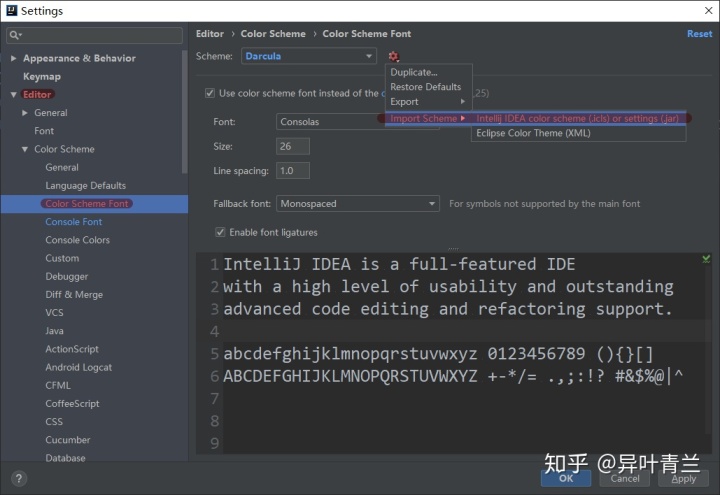The image size is (720, 495).
Task: Select Console Font tree item
Action: pos(73,222)
